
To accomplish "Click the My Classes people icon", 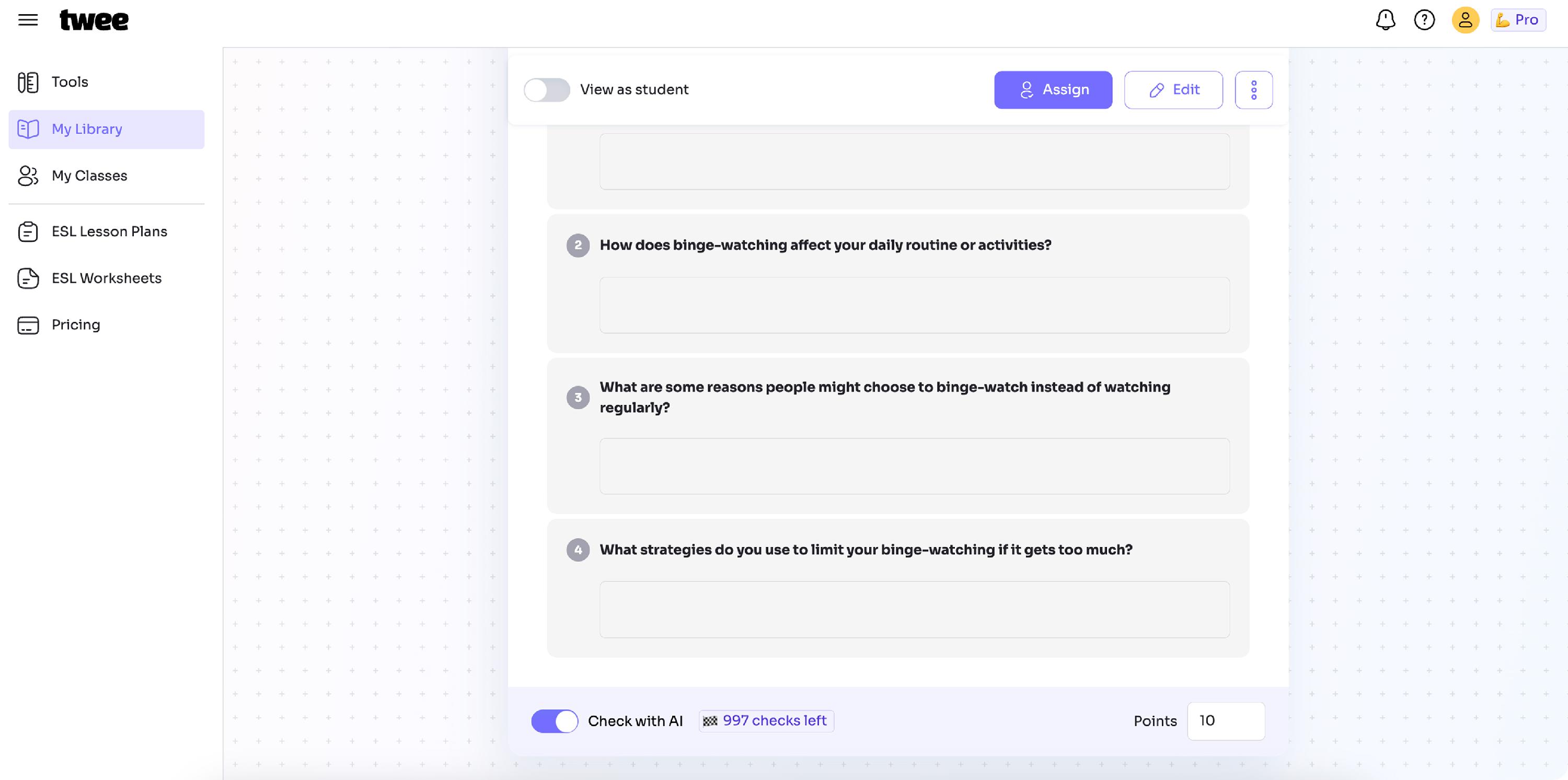I will [28, 176].
